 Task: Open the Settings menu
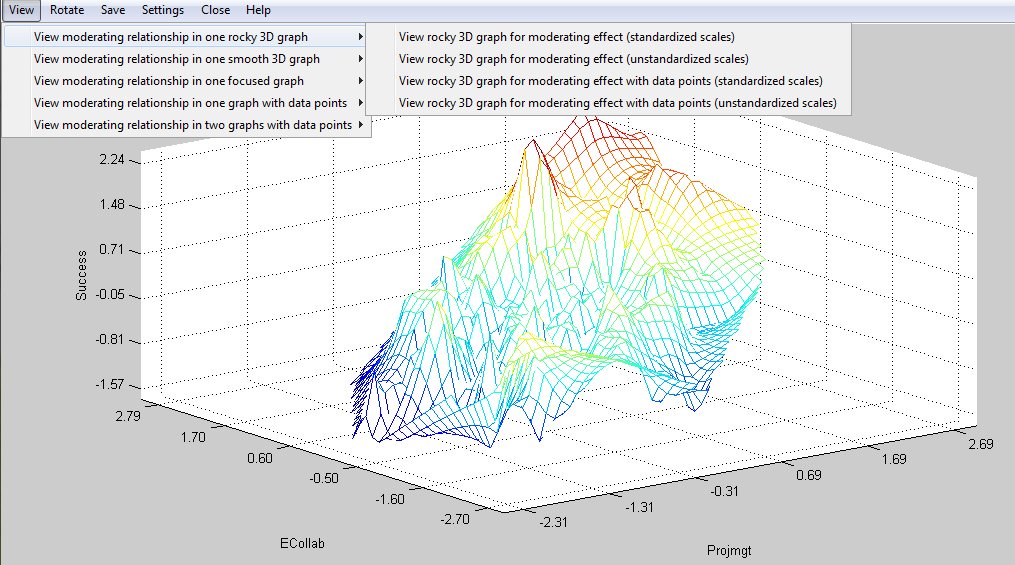tap(163, 10)
